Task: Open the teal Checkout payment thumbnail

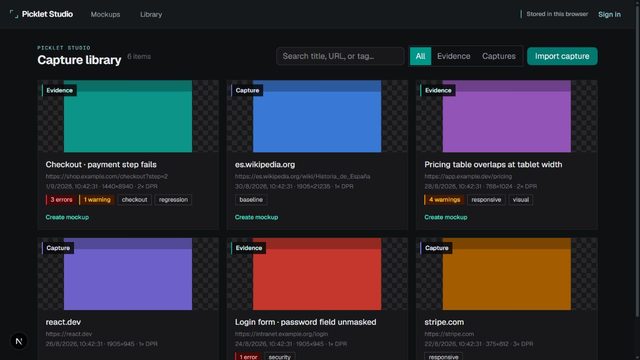Action: click(x=128, y=116)
